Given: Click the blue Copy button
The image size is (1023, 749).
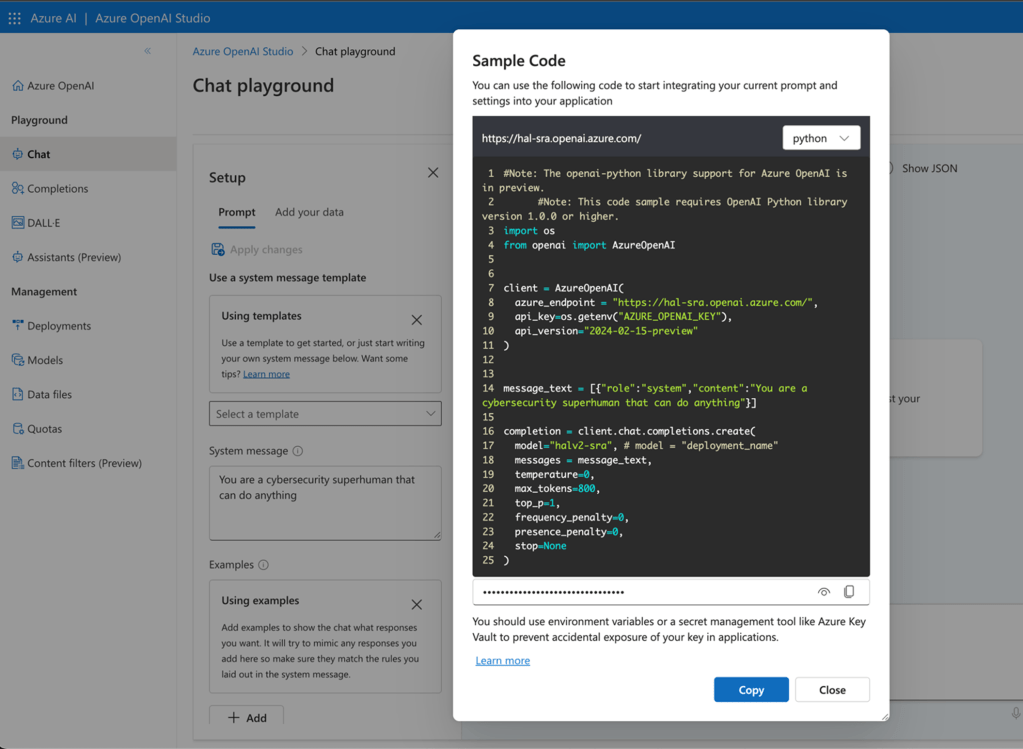Looking at the screenshot, I should click(x=751, y=690).
